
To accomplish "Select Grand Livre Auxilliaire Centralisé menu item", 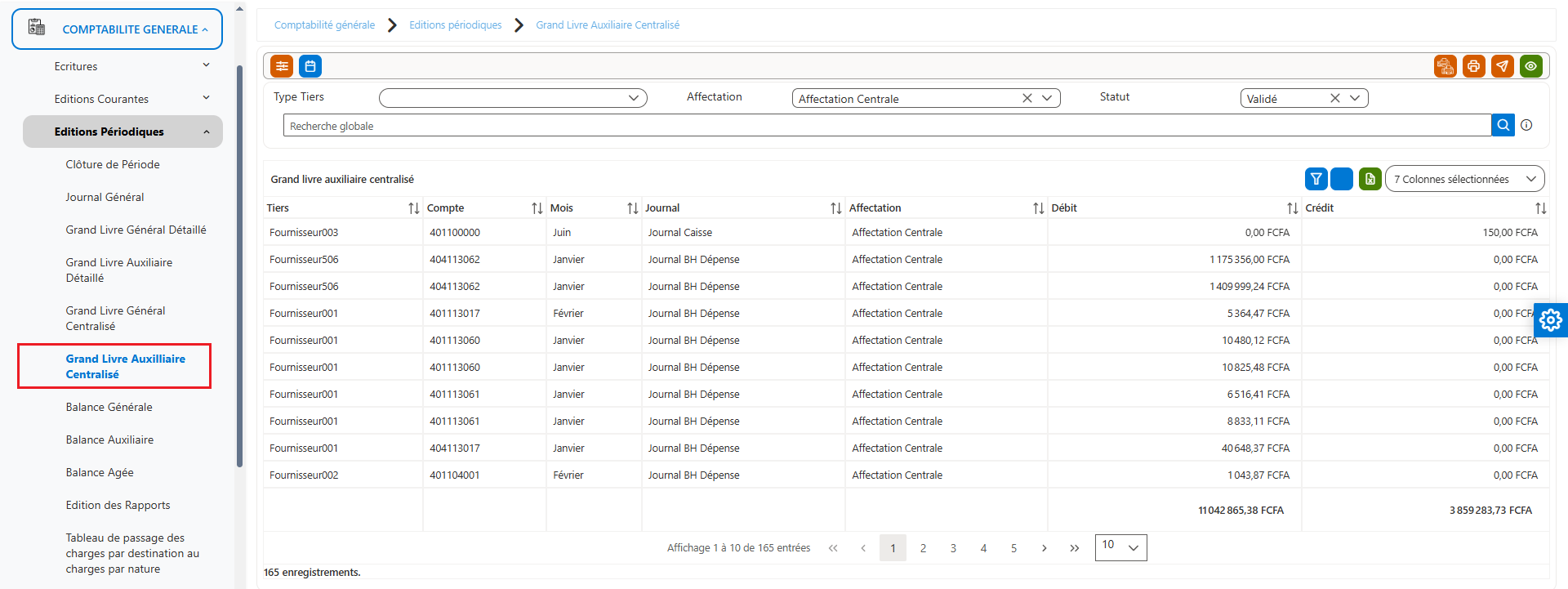I will pos(125,367).
